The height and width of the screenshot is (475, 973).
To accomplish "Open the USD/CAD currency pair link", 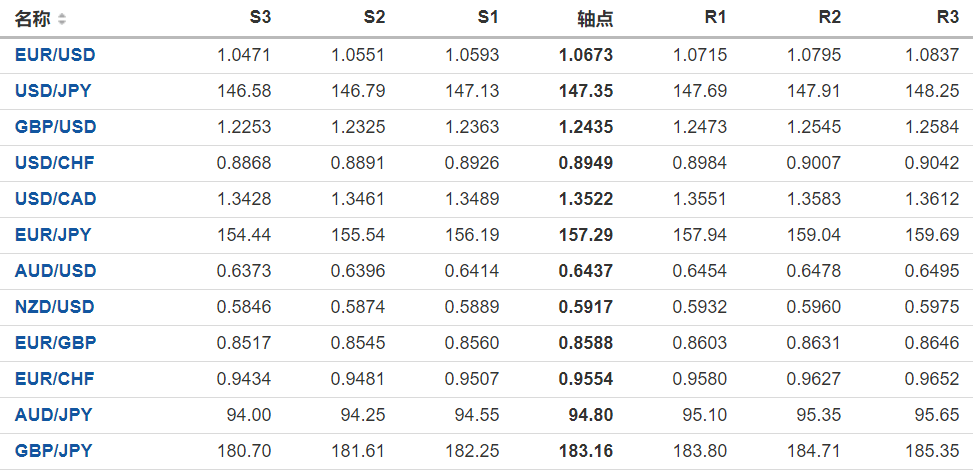I will (55, 199).
